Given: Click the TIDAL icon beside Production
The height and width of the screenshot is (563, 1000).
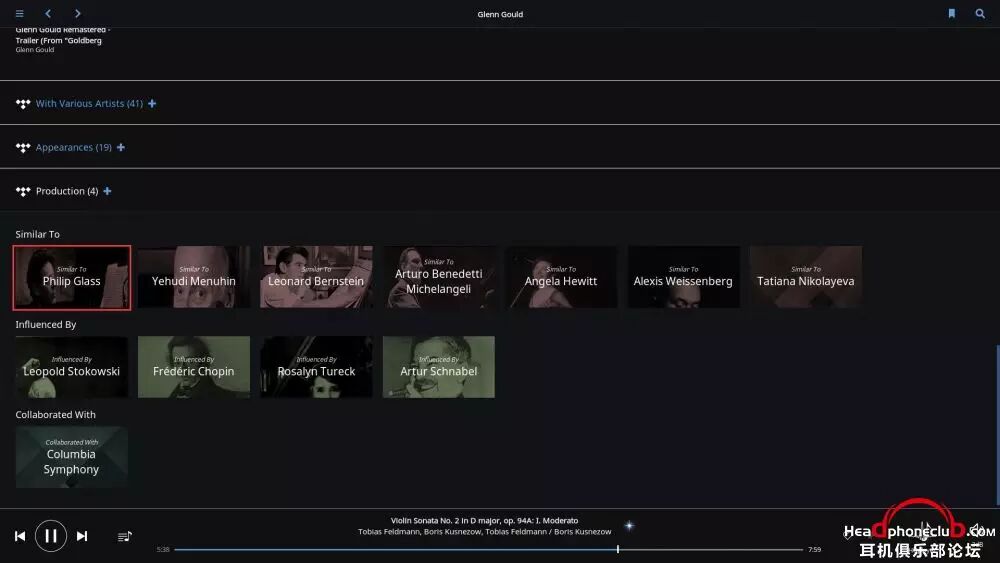Looking at the screenshot, I should (x=23, y=191).
